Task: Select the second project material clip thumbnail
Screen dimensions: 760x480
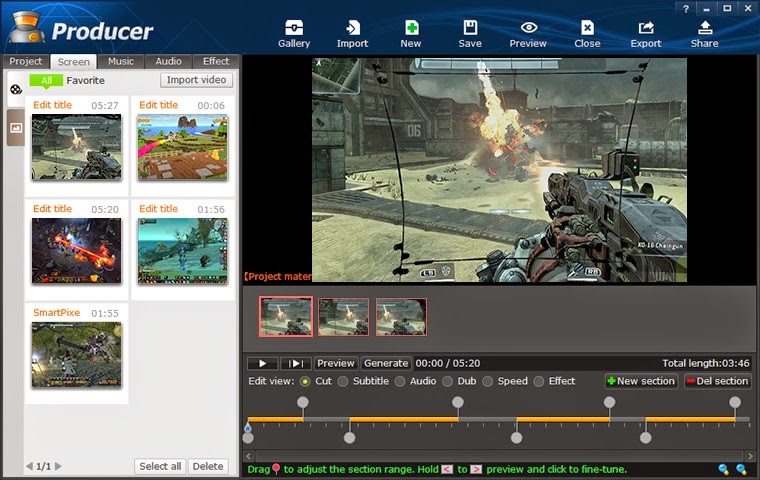Action: click(343, 317)
